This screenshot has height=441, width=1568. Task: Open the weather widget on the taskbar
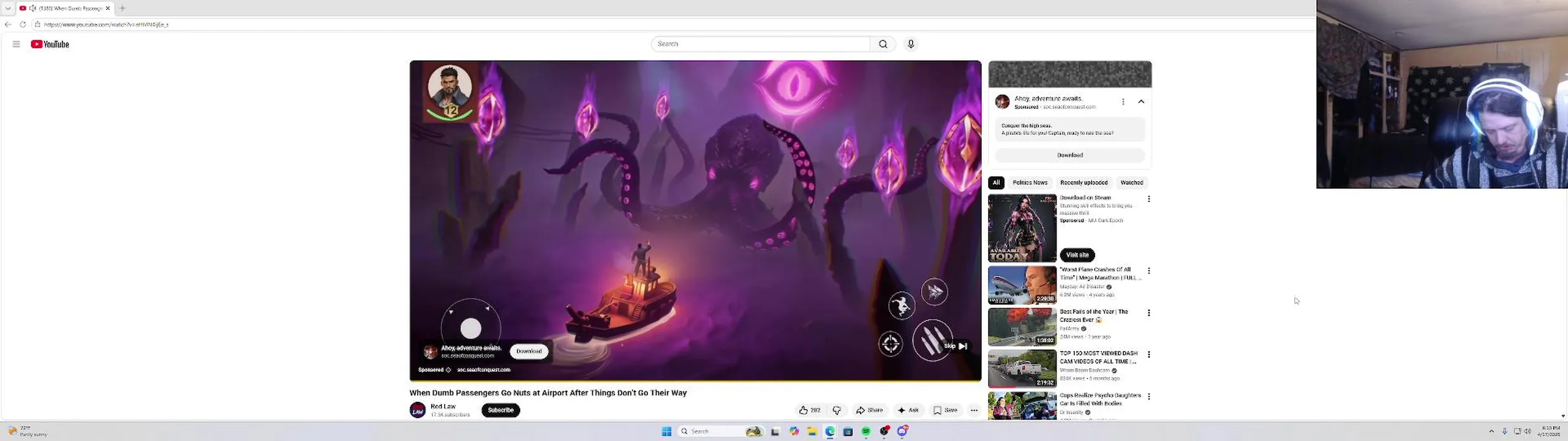(28, 431)
